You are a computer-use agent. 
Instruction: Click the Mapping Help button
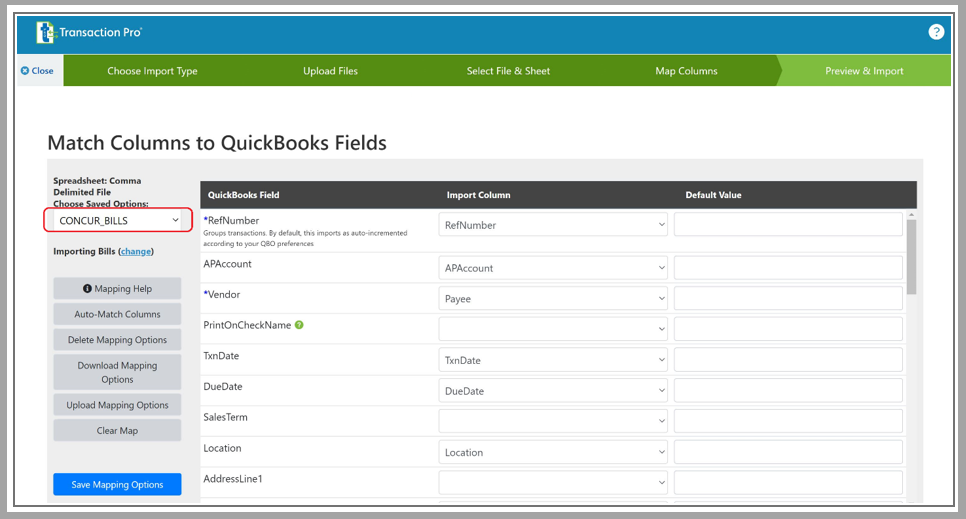[117, 288]
